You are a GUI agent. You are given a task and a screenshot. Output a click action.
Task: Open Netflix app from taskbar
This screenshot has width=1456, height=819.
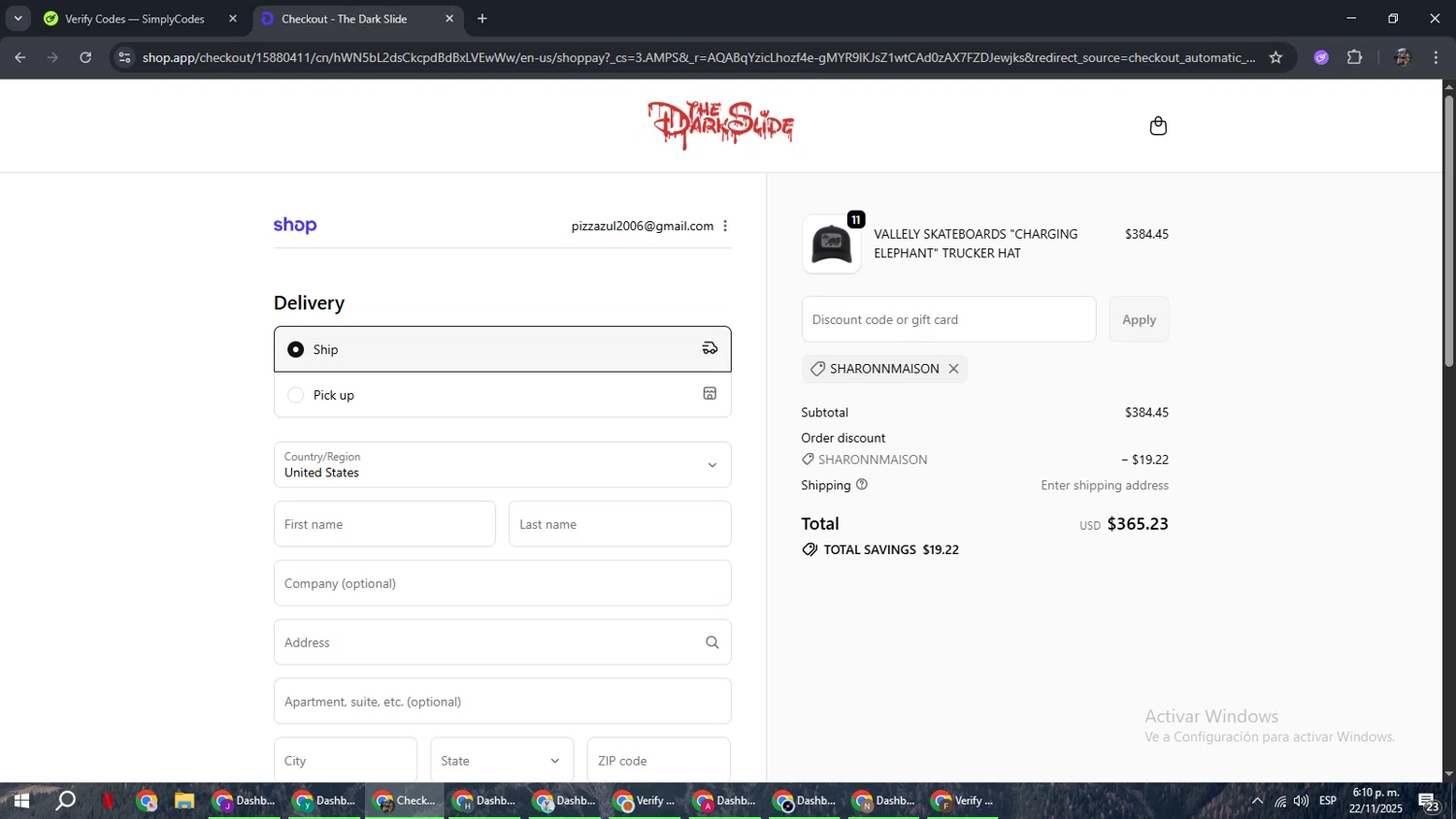tap(108, 801)
